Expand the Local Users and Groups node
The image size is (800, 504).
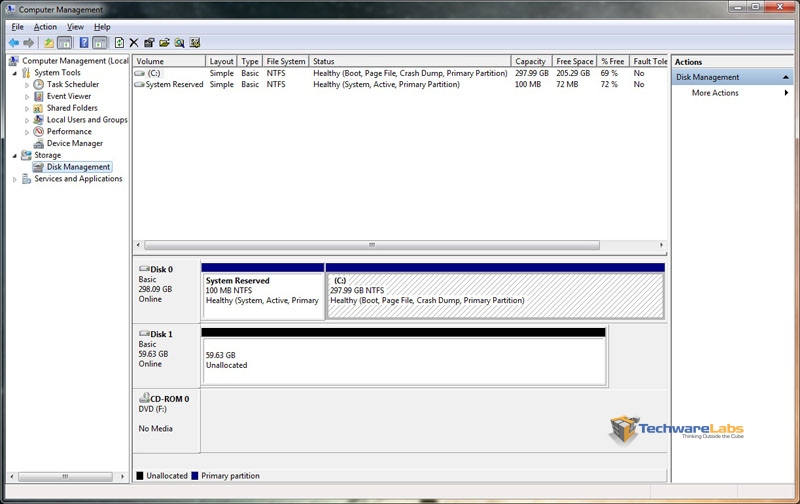point(27,120)
